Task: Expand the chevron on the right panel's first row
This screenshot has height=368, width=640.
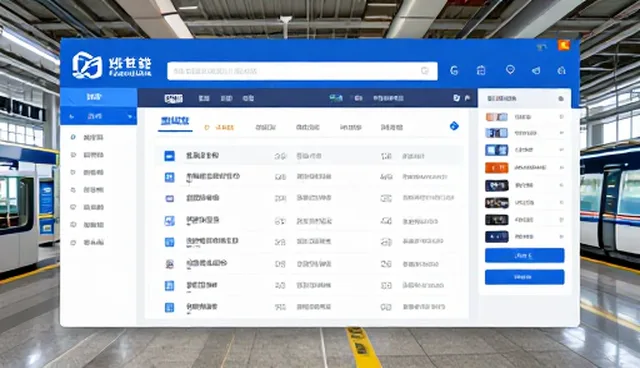Action: (x=562, y=117)
